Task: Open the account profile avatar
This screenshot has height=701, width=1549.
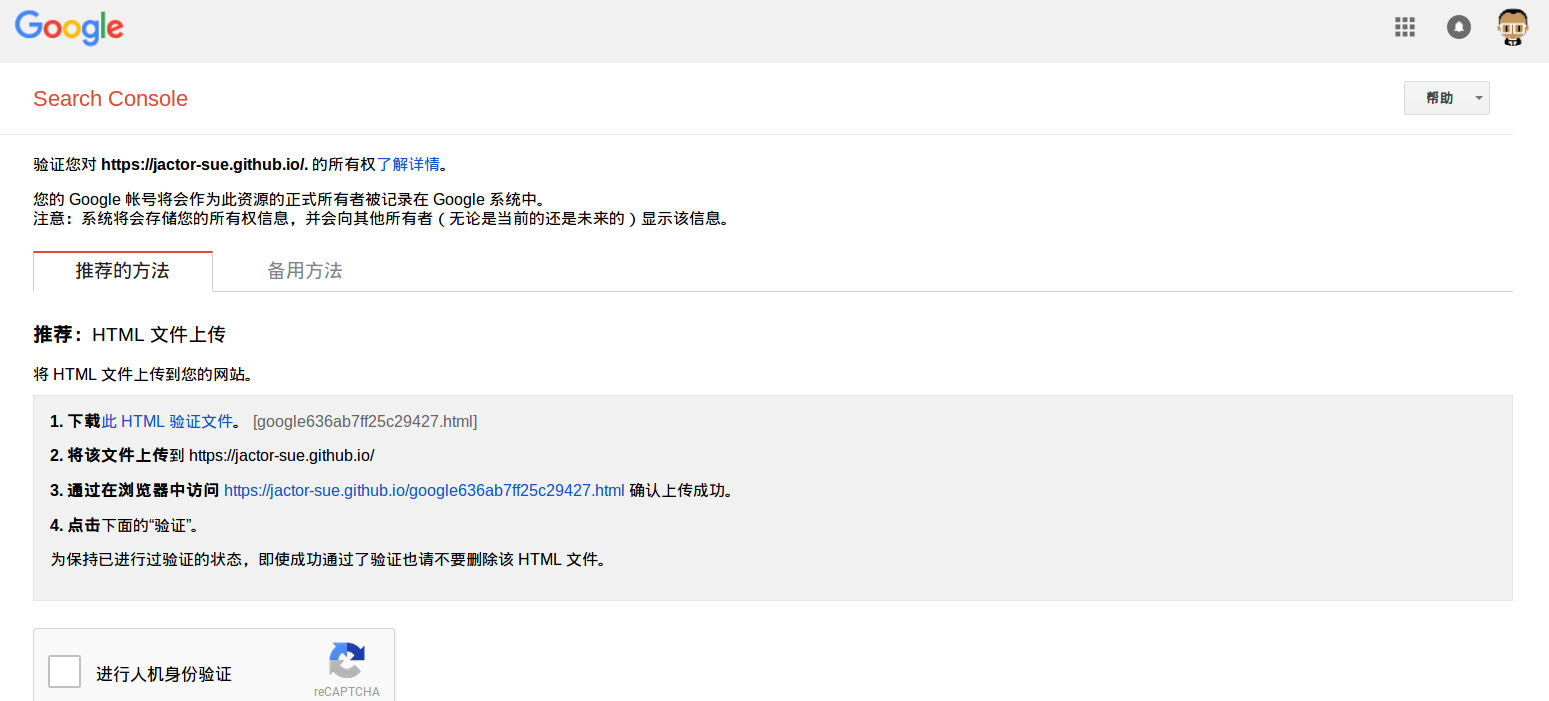Action: (x=1512, y=27)
